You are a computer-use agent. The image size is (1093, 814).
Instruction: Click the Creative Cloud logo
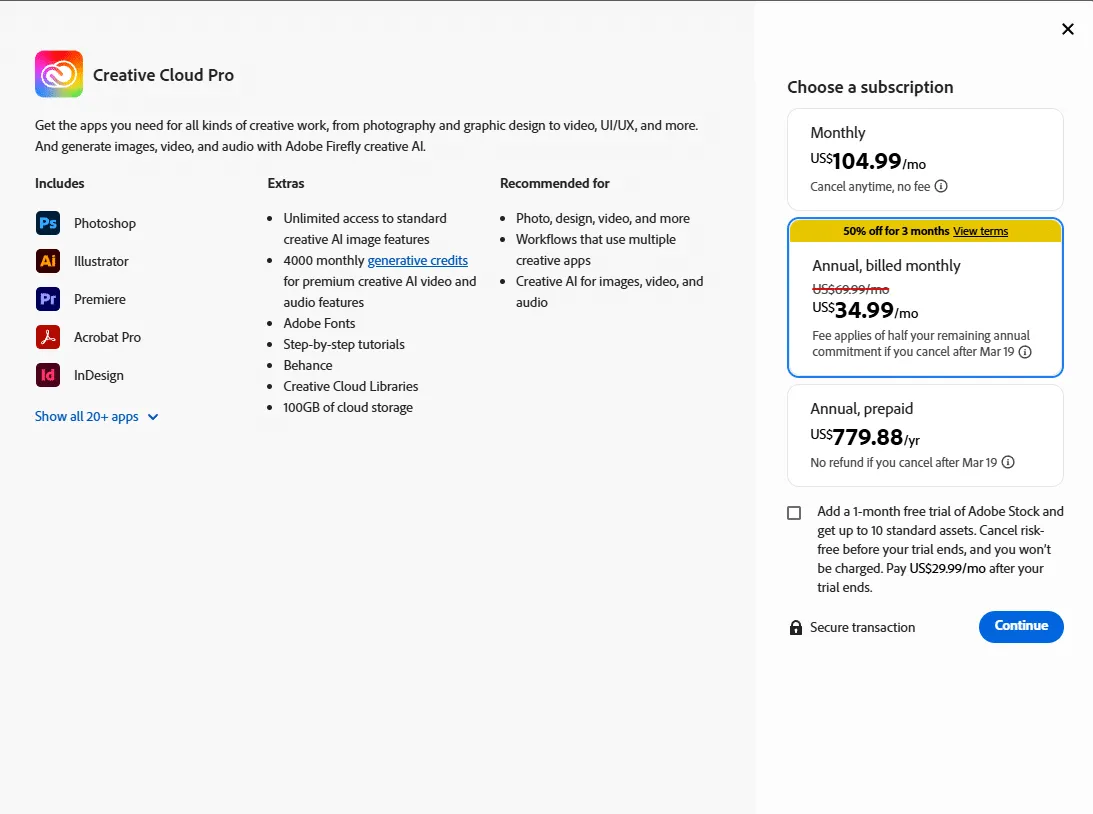58,73
